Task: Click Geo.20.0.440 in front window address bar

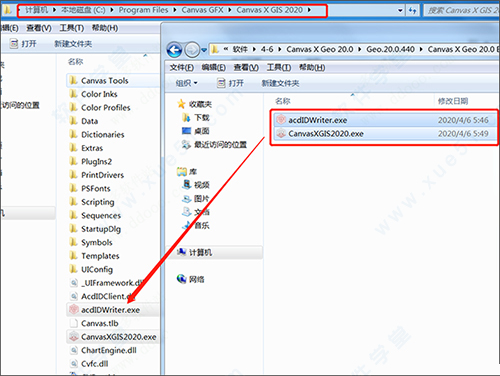Action: coord(390,50)
